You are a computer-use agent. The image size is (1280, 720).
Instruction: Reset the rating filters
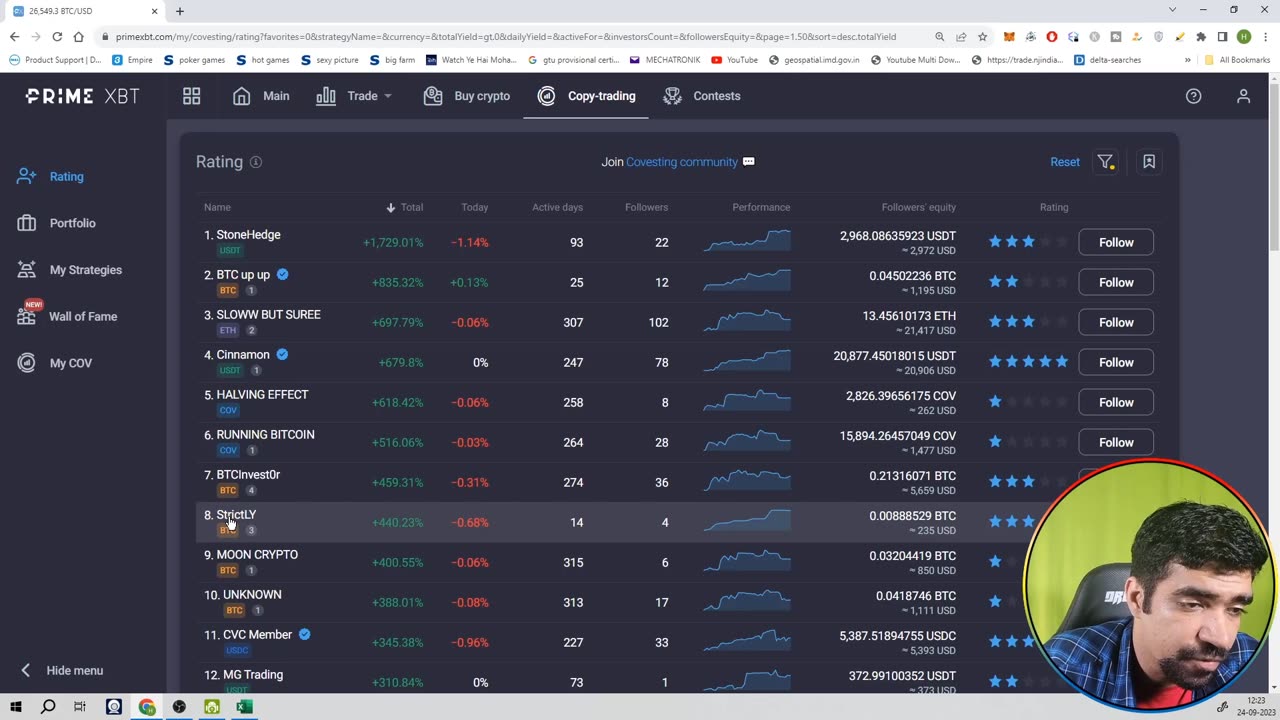click(1065, 162)
